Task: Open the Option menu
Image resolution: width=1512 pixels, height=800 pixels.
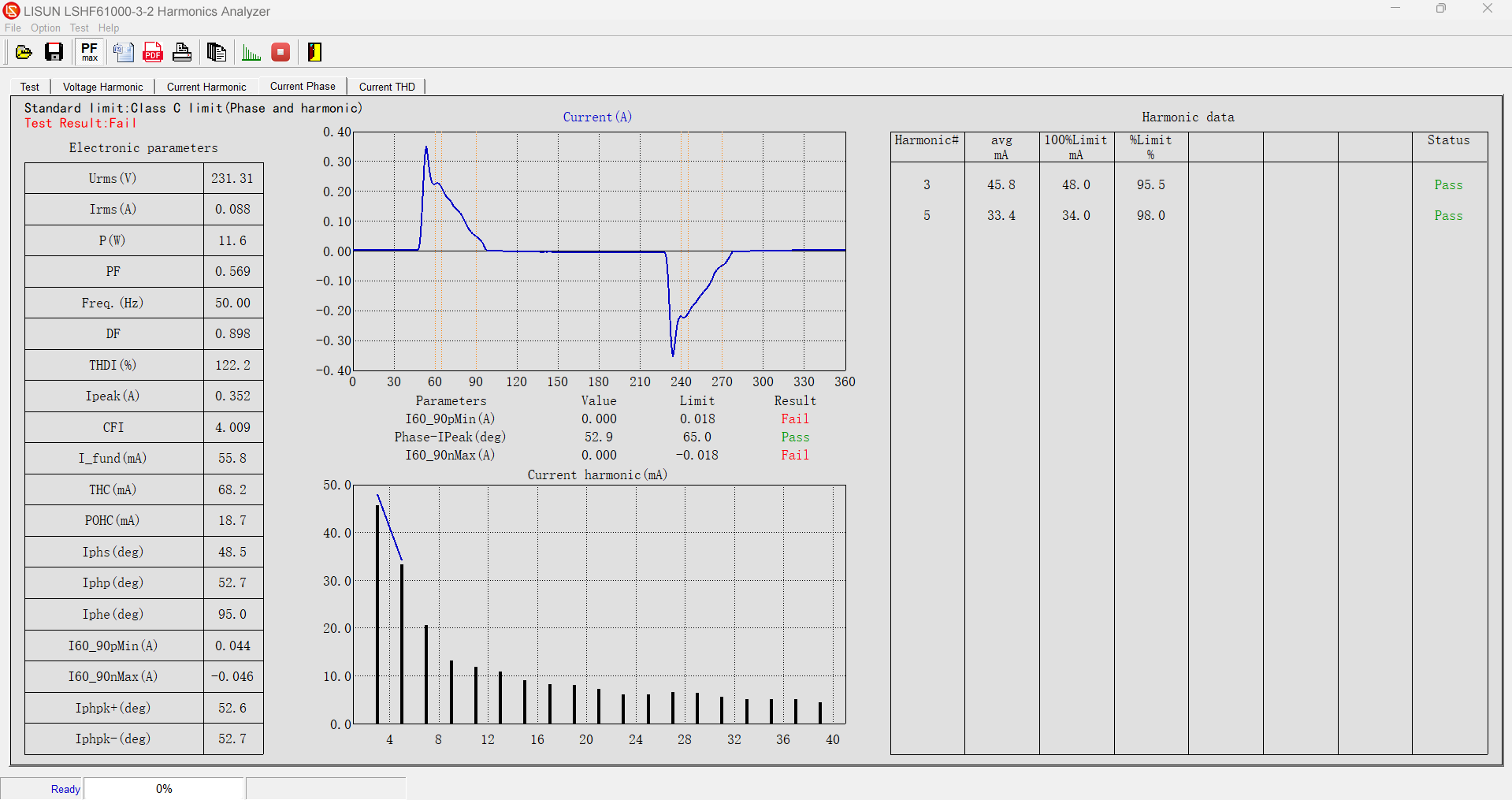Action: tap(45, 28)
